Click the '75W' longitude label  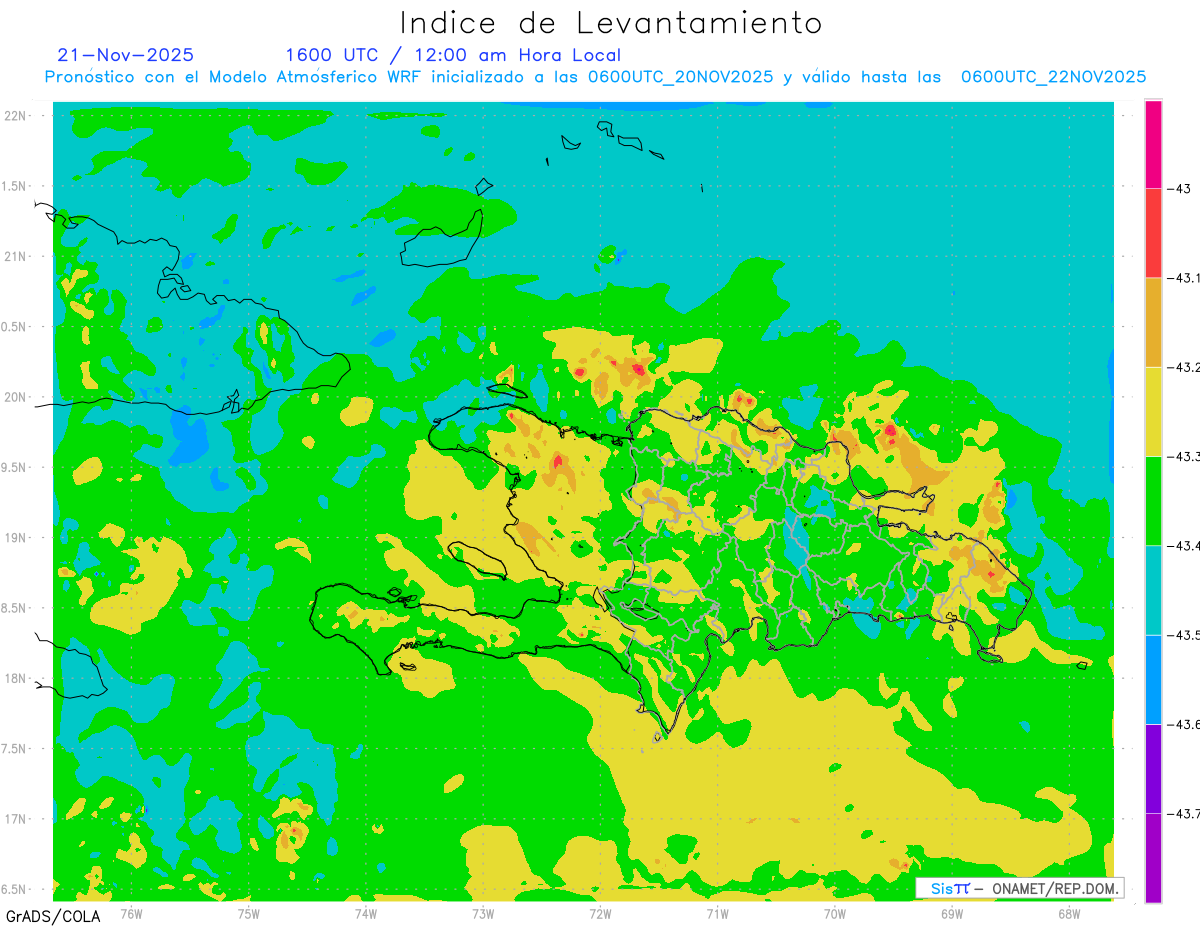click(248, 913)
